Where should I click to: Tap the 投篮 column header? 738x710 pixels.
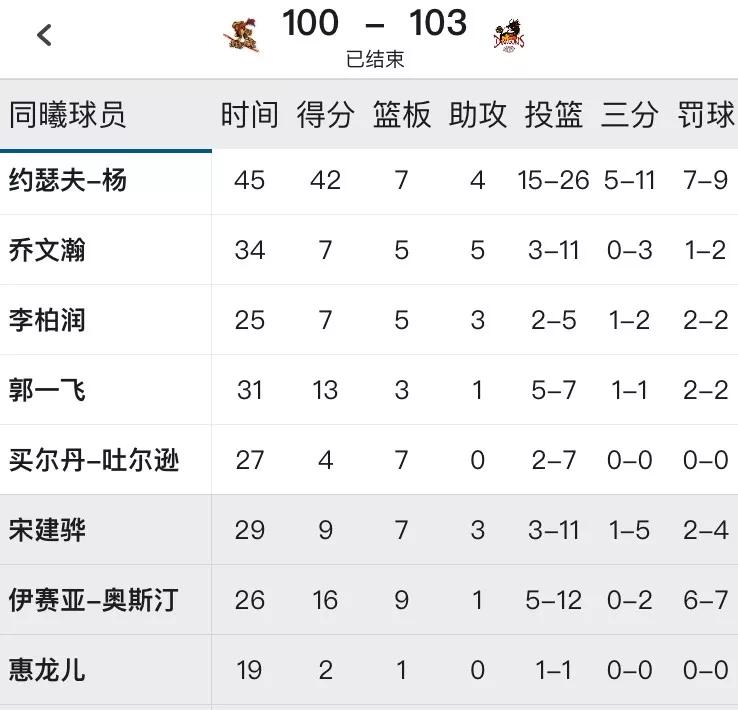[554, 114]
